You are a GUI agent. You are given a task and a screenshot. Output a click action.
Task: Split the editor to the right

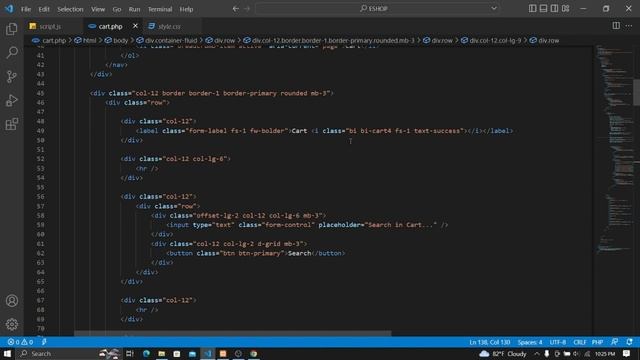pyautogui.click(x=616, y=26)
